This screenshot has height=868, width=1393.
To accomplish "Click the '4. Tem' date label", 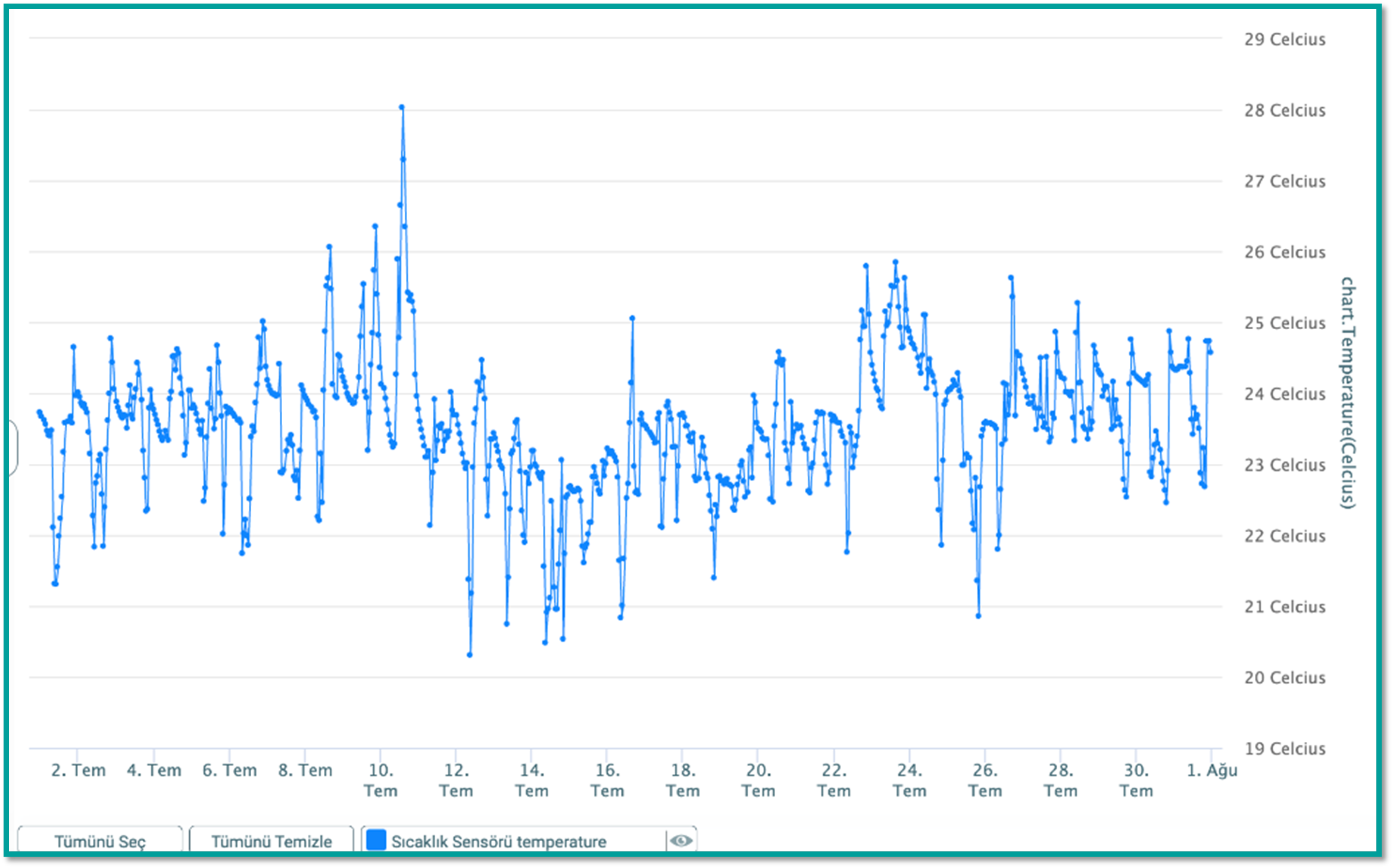I will (x=154, y=770).
